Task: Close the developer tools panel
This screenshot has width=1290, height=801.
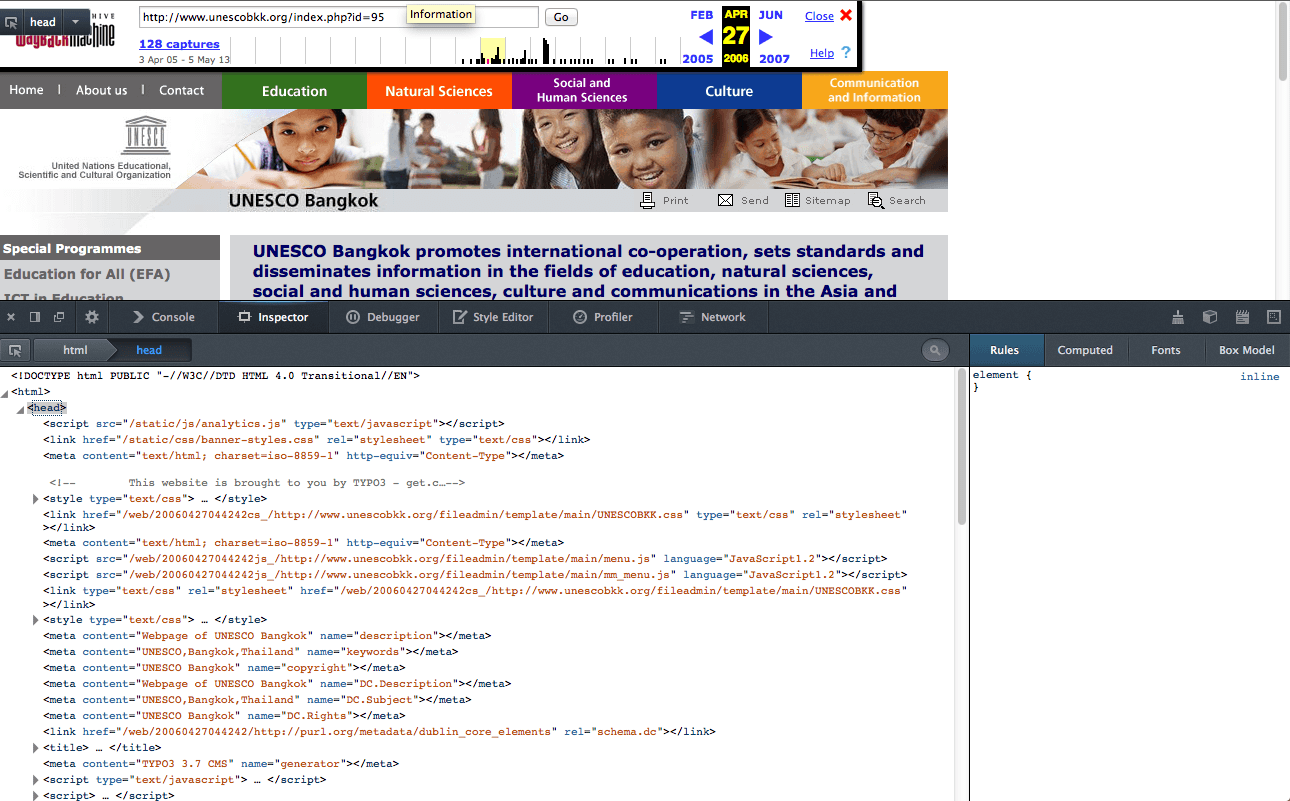Action: coord(11,317)
